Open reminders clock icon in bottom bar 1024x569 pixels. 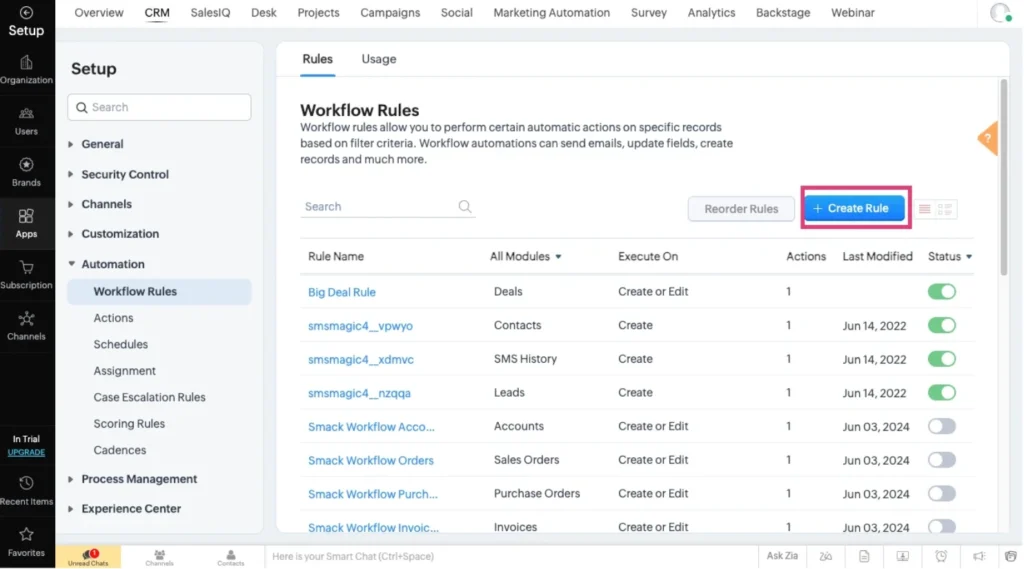(941, 557)
